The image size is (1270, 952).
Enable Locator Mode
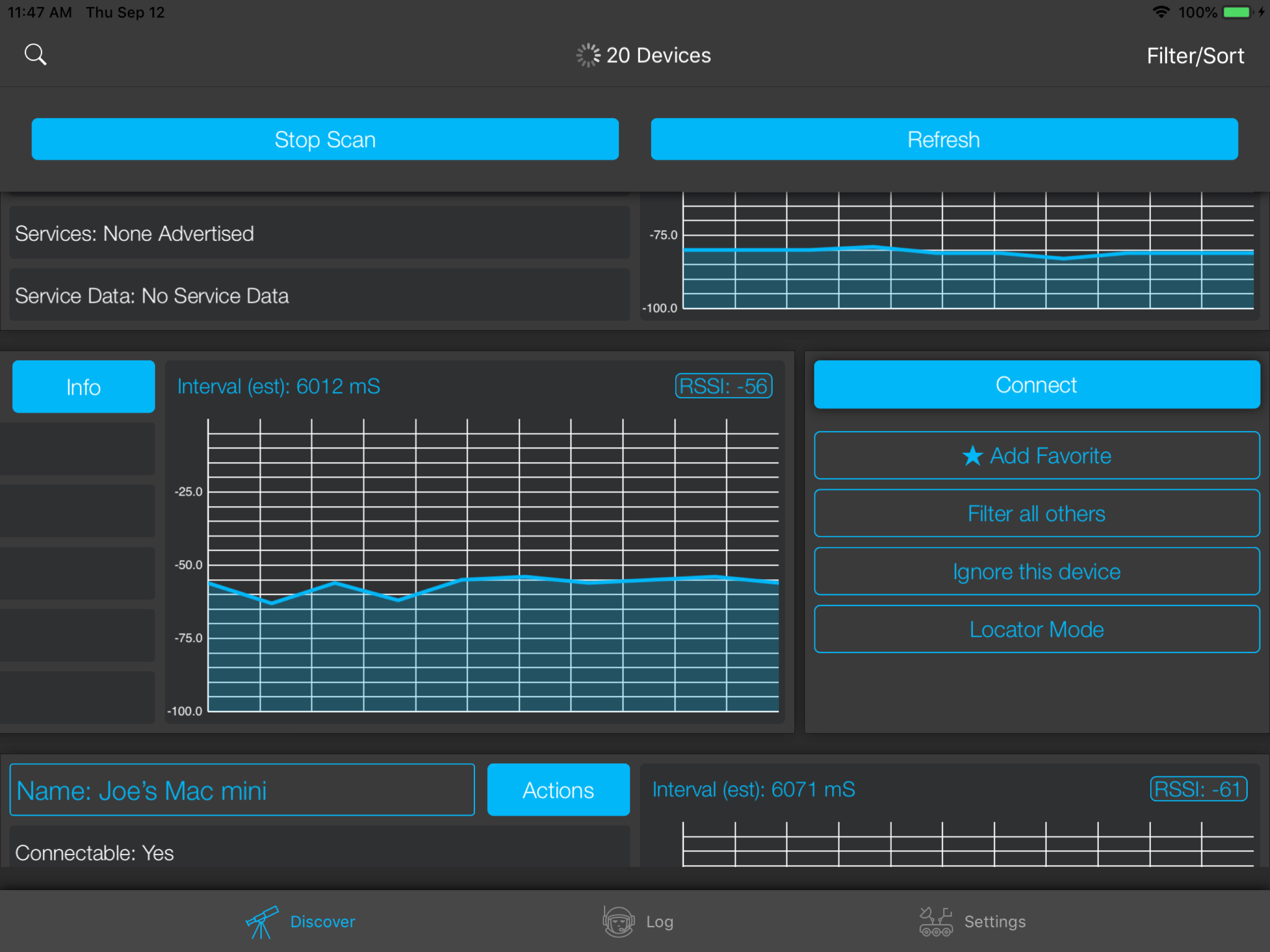tap(1036, 629)
